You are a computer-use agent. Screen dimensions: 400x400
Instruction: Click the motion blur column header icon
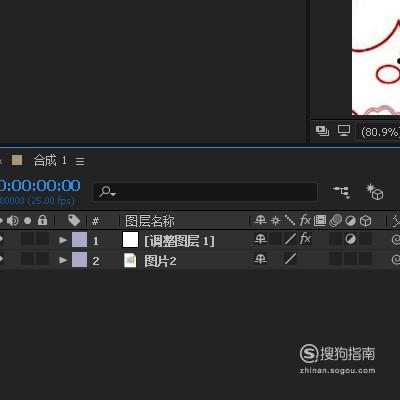click(336, 220)
